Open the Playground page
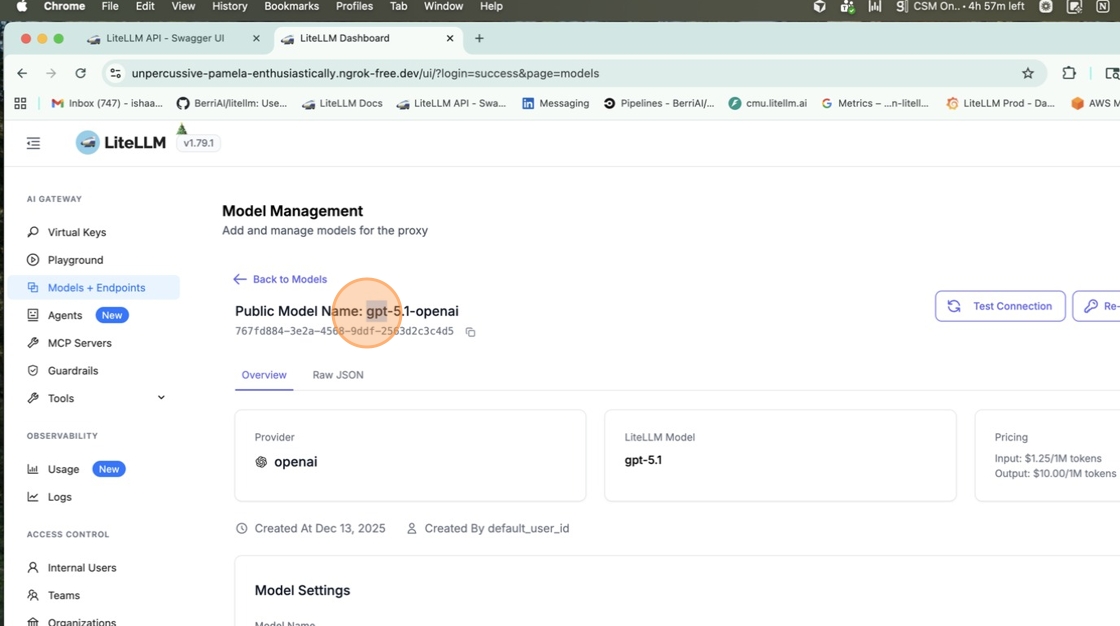This screenshot has height=626, width=1120. click(75, 260)
